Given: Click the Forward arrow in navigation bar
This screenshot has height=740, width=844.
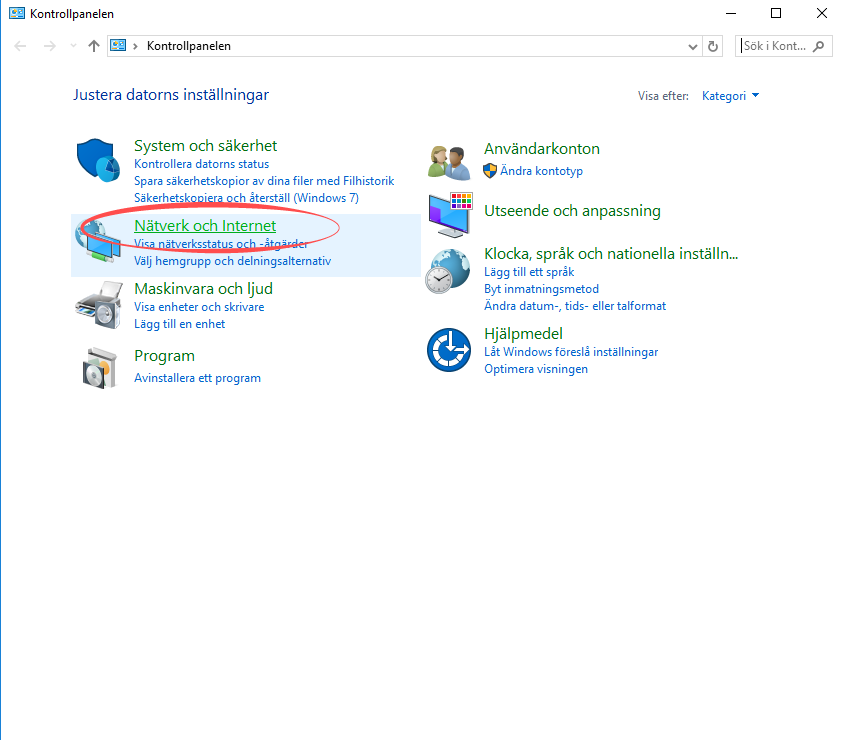Looking at the screenshot, I should point(50,46).
